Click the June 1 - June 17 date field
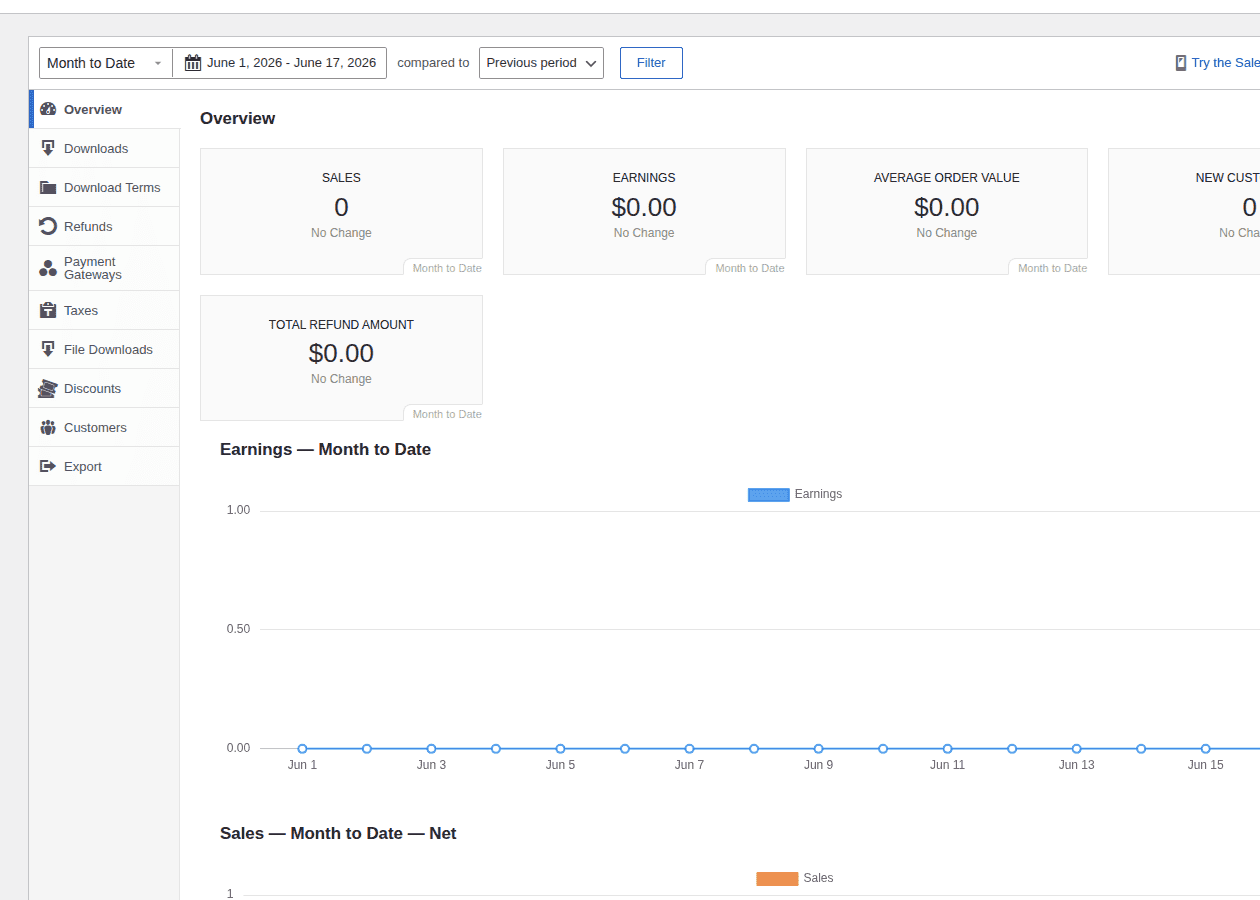 [280, 63]
